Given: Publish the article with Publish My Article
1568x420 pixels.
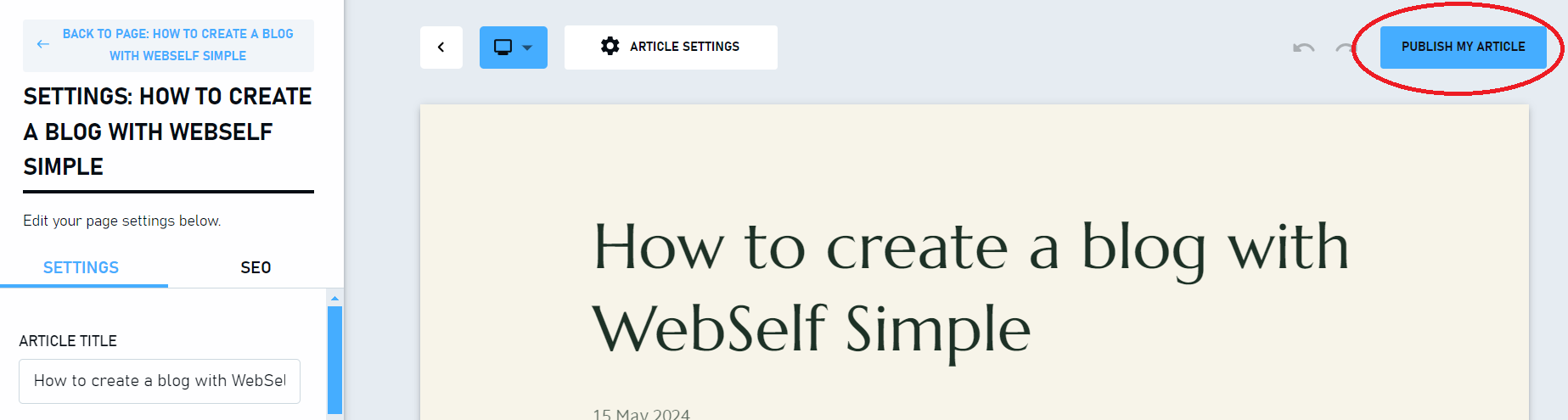Looking at the screenshot, I should tap(1463, 47).
